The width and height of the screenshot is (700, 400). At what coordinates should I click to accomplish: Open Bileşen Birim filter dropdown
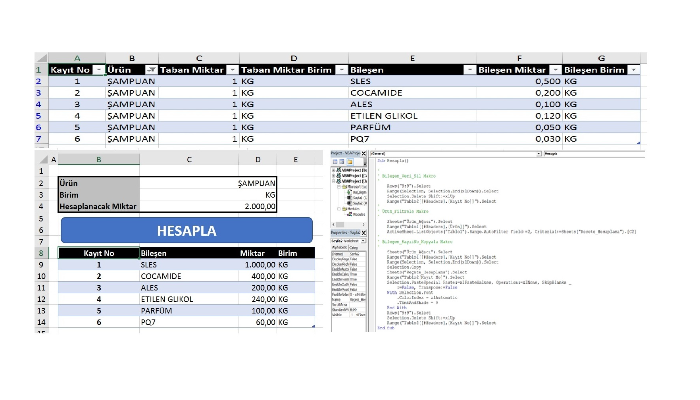tap(633, 70)
